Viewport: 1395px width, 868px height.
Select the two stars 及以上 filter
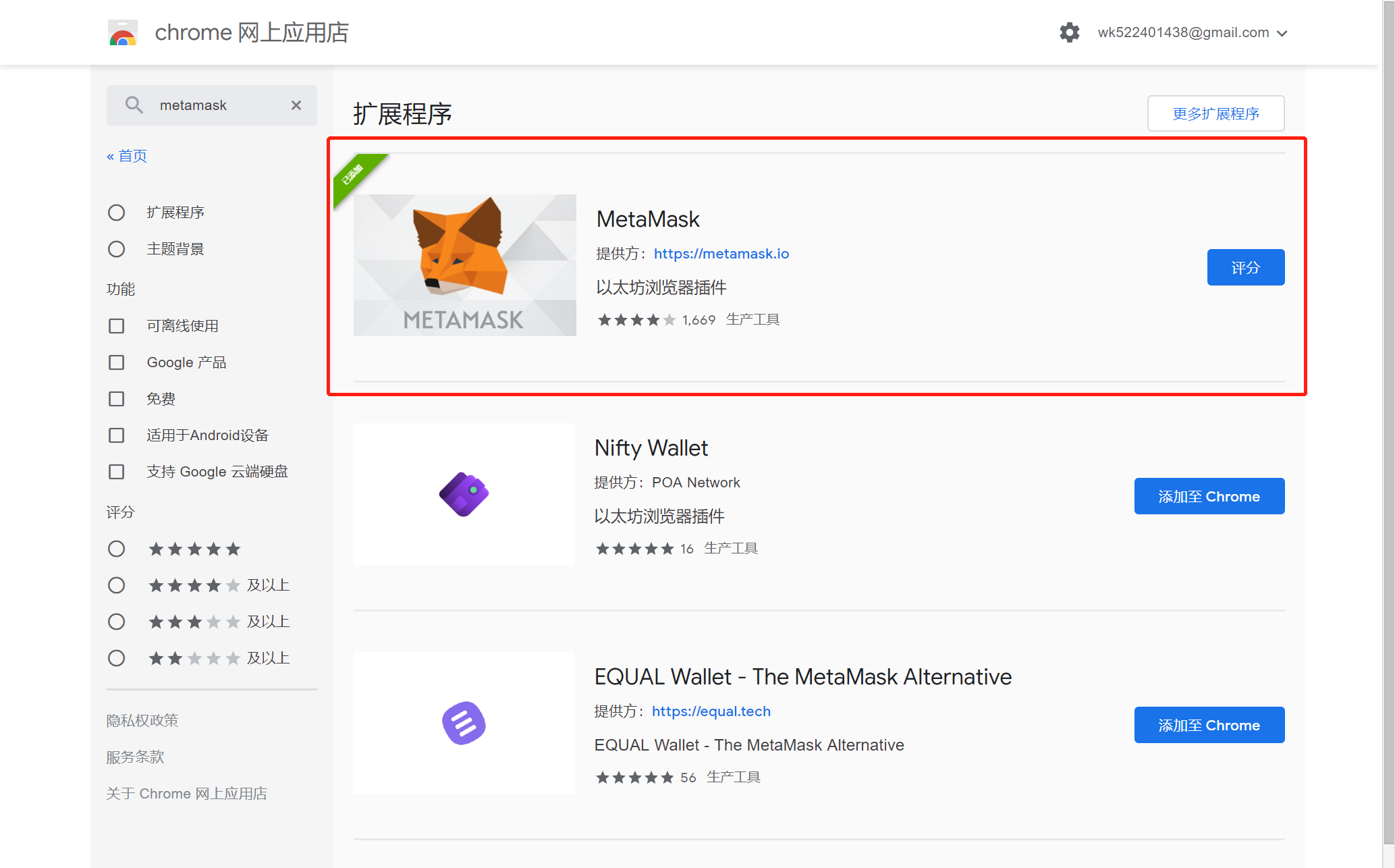(117, 658)
